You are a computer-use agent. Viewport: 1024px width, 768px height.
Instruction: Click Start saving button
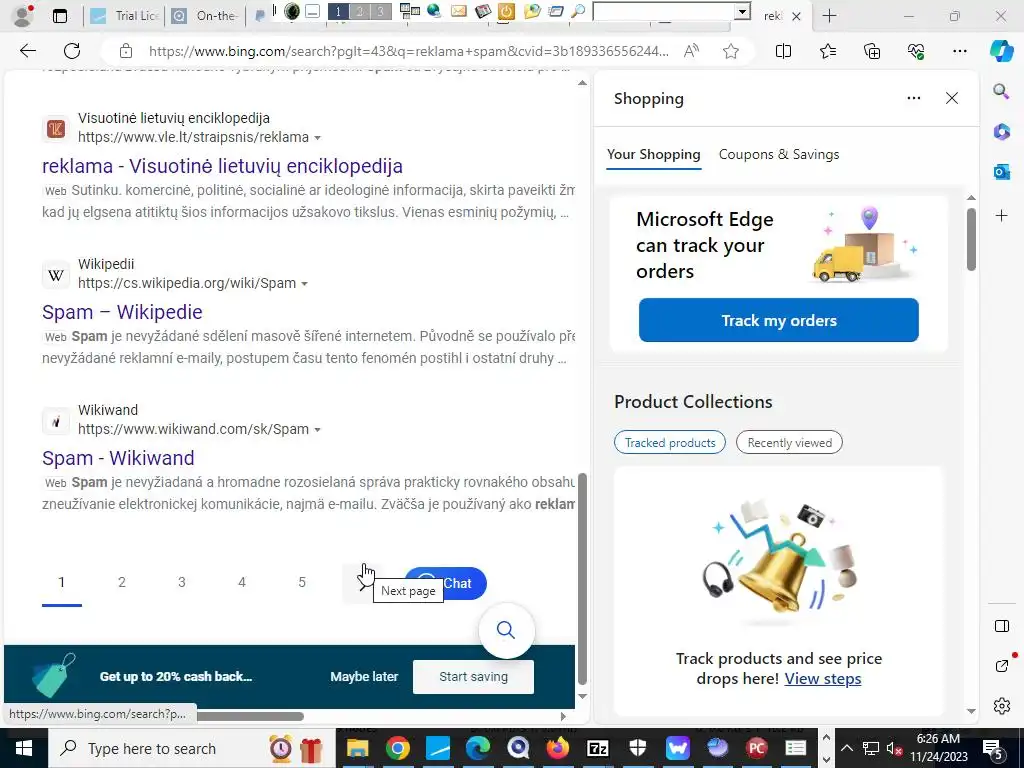[x=473, y=677]
